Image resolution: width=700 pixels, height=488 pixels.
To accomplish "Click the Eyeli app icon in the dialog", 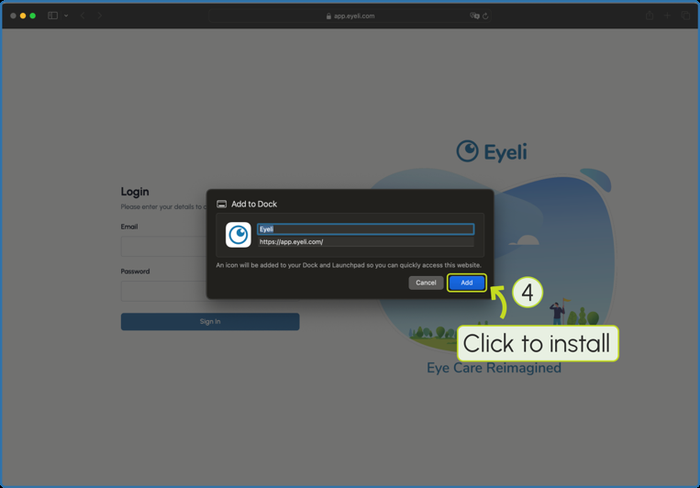I will (x=238, y=235).
